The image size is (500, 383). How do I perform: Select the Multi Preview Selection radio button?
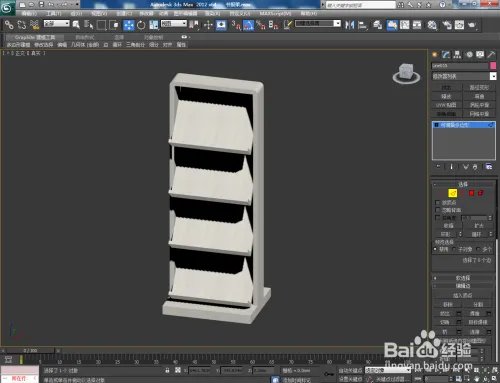478,249
